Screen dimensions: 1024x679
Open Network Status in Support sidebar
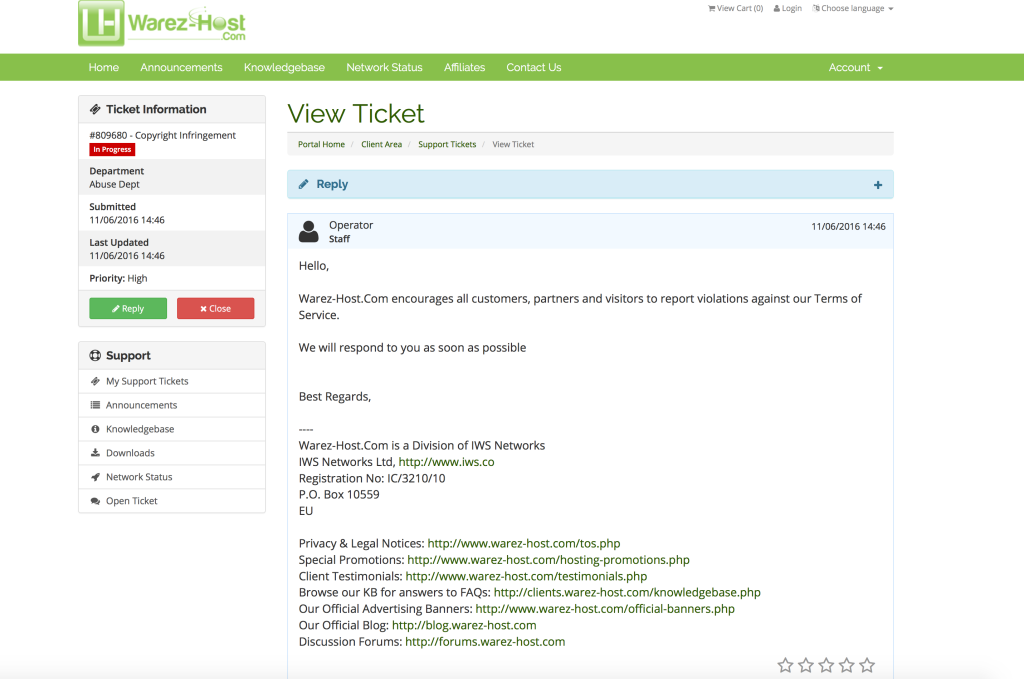click(x=139, y=477)
